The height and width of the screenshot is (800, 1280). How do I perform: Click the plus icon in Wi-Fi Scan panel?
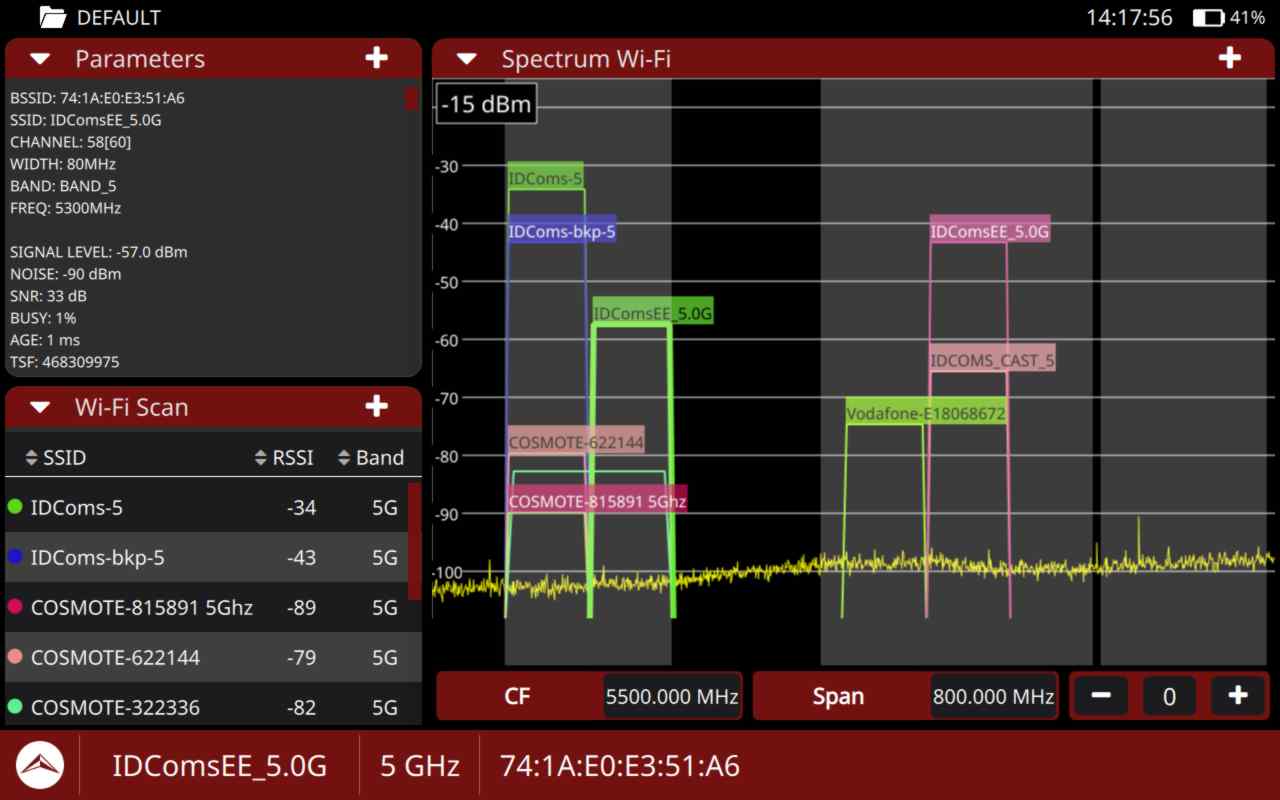[x=376, y=406]
